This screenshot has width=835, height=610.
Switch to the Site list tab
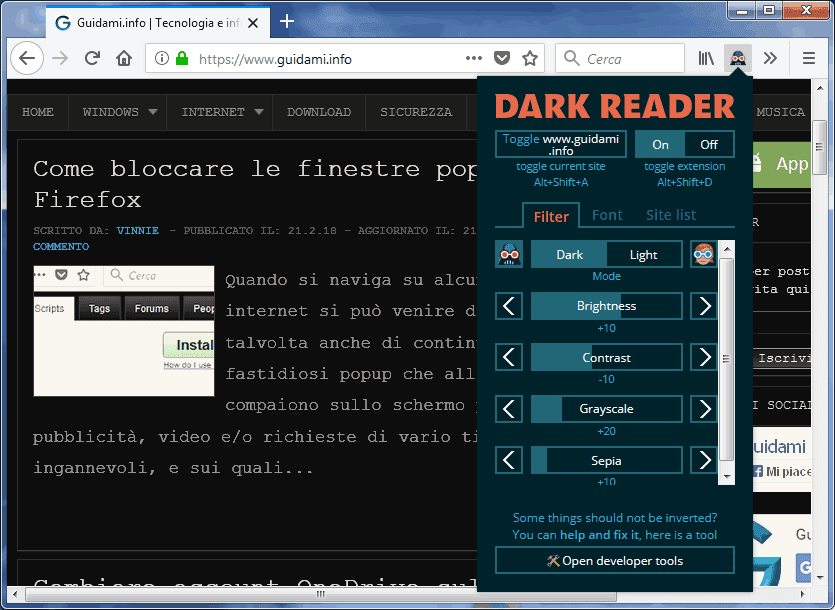[670, 215]
